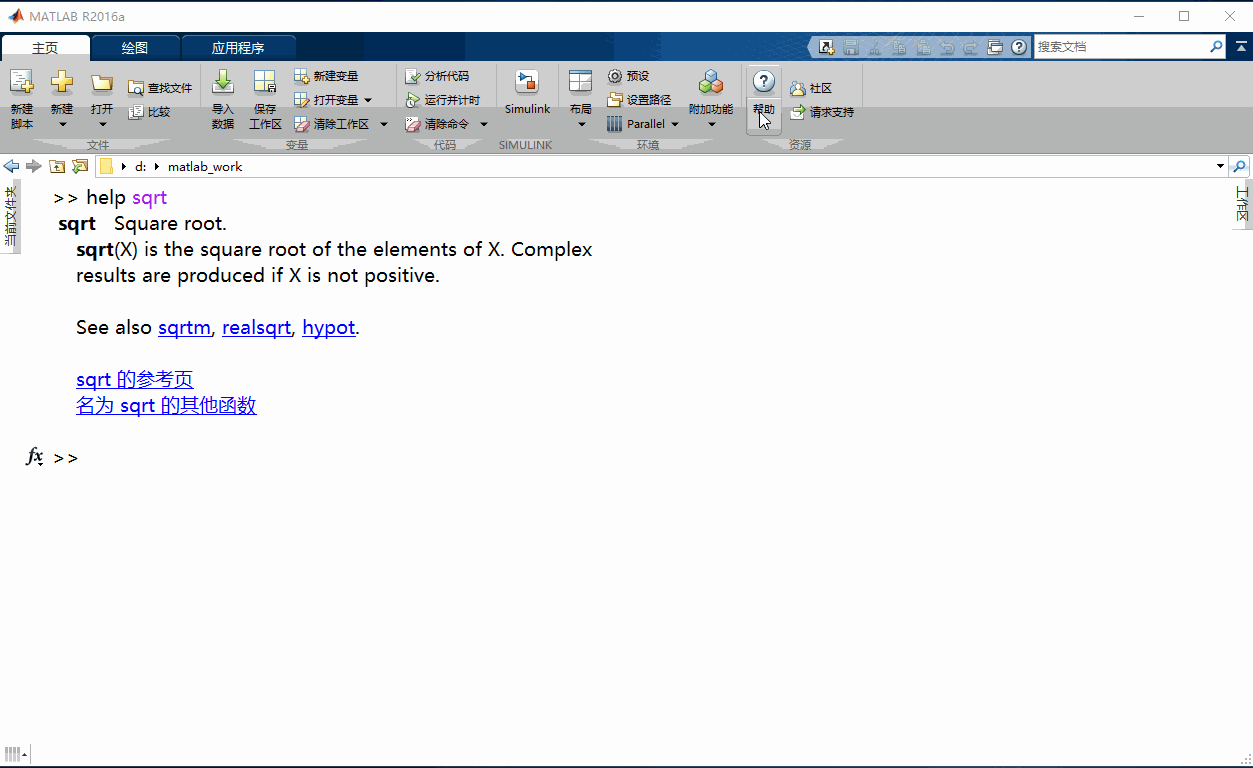This screenshot has width=1253, height=768.
Task: Switch to the 绘图 (Plots) tab
Action: [x=135, y=47]
